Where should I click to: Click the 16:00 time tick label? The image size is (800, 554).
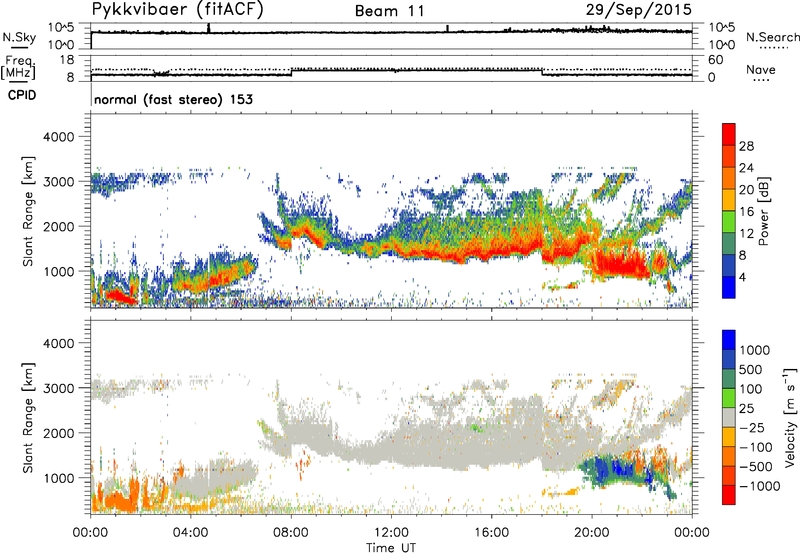pos(491,533)
